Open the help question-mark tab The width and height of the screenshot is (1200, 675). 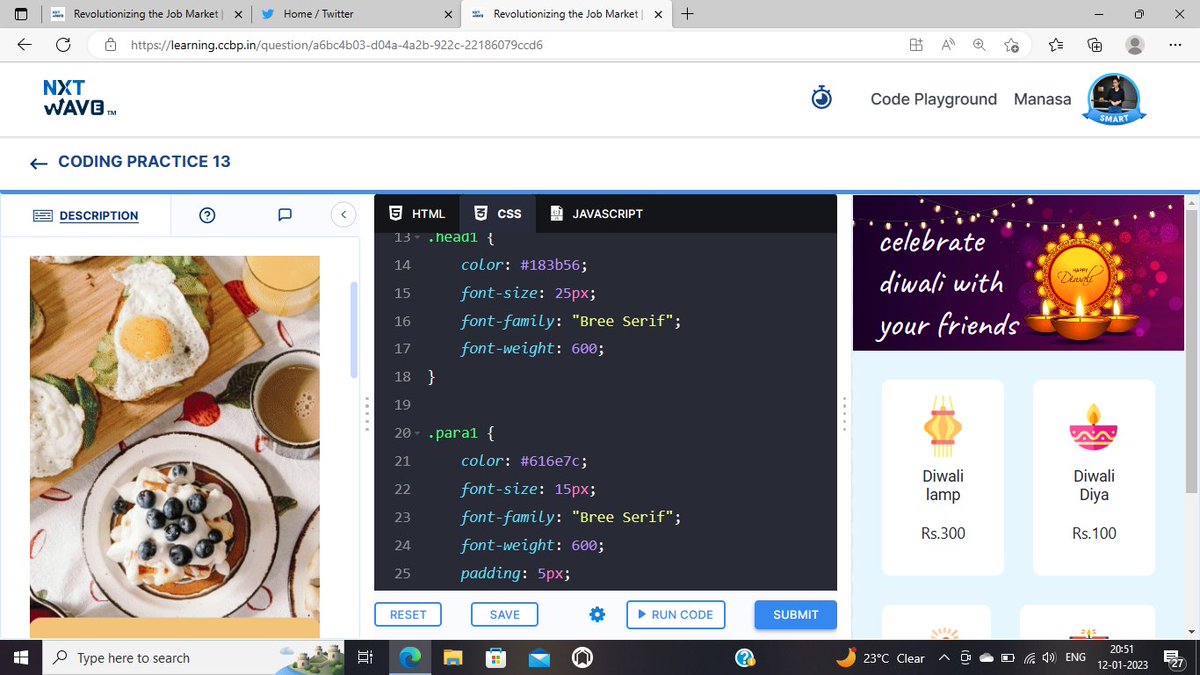(208, 215)
